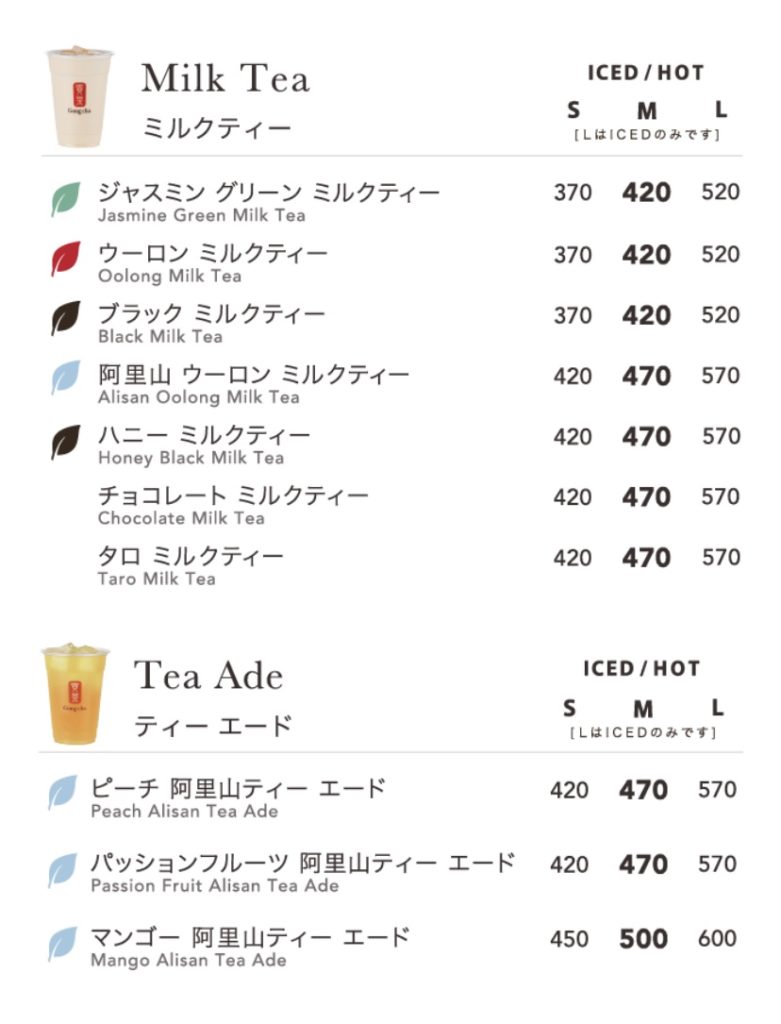The height and width of the screenshot is (1024, 781).
Task: Pick the 600 L price for Mango Tea Ade
Action: 717,939
